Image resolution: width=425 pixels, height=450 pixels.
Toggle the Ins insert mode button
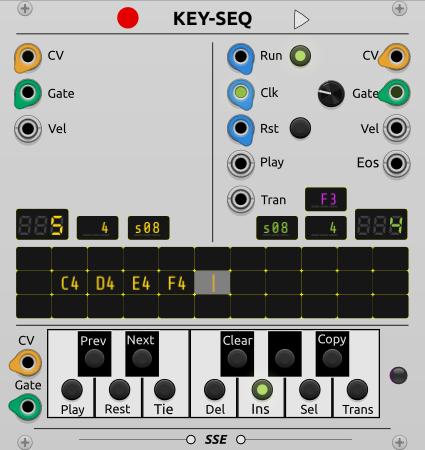point(262,389)
